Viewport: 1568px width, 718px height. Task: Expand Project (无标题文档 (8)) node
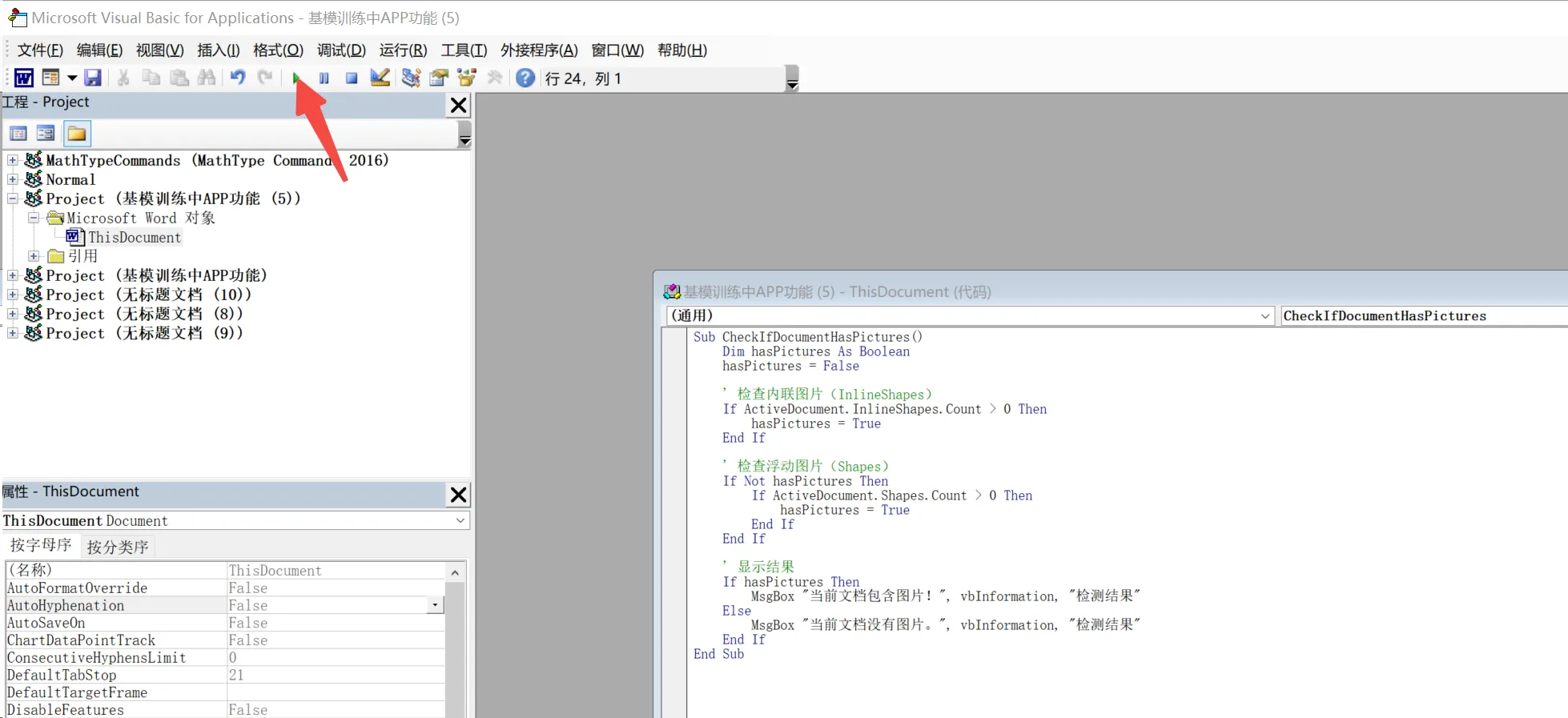[x=13, y=314]
